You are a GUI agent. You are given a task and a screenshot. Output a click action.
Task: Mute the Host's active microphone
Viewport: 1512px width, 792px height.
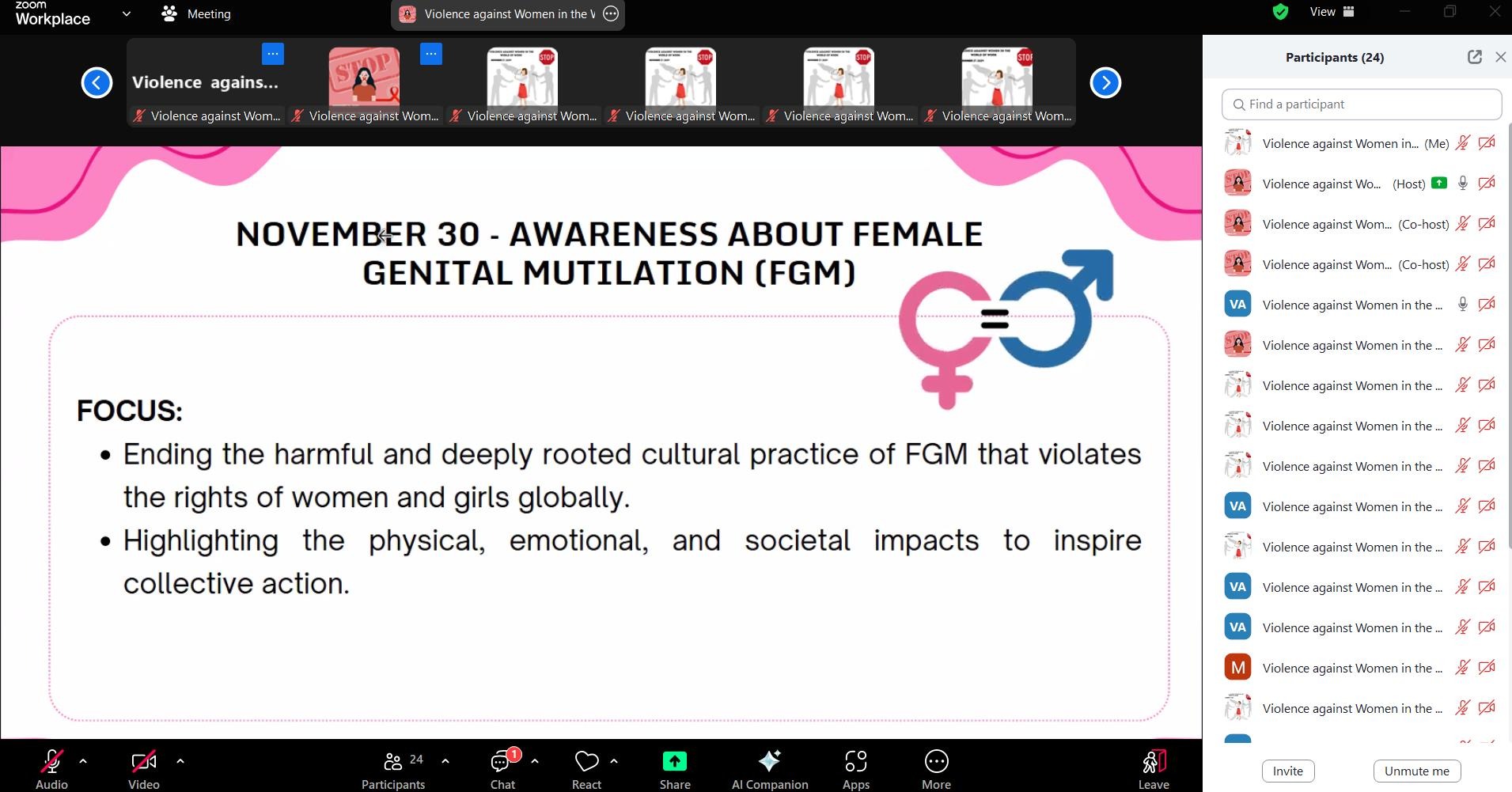1461,183
